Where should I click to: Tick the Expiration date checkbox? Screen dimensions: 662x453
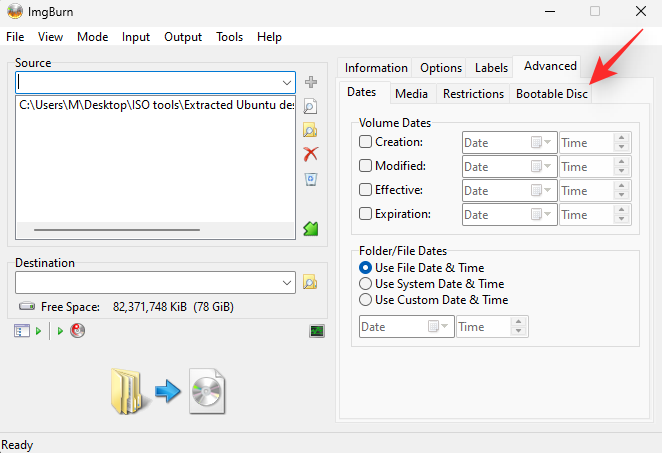[365, 214]
